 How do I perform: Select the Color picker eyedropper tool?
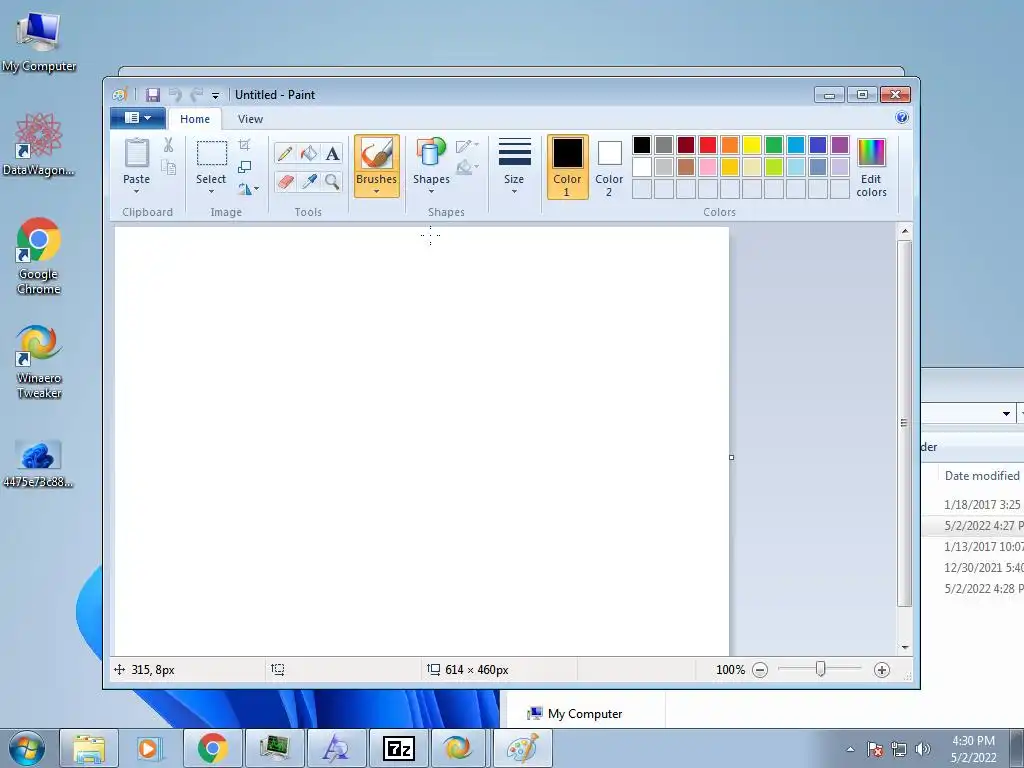tap(309, 181)
